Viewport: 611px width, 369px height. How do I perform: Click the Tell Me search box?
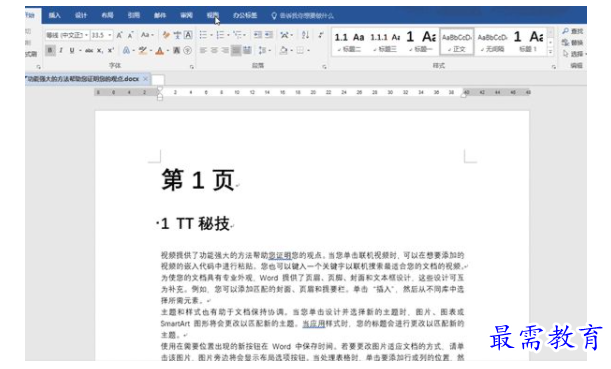coord(303,16)
